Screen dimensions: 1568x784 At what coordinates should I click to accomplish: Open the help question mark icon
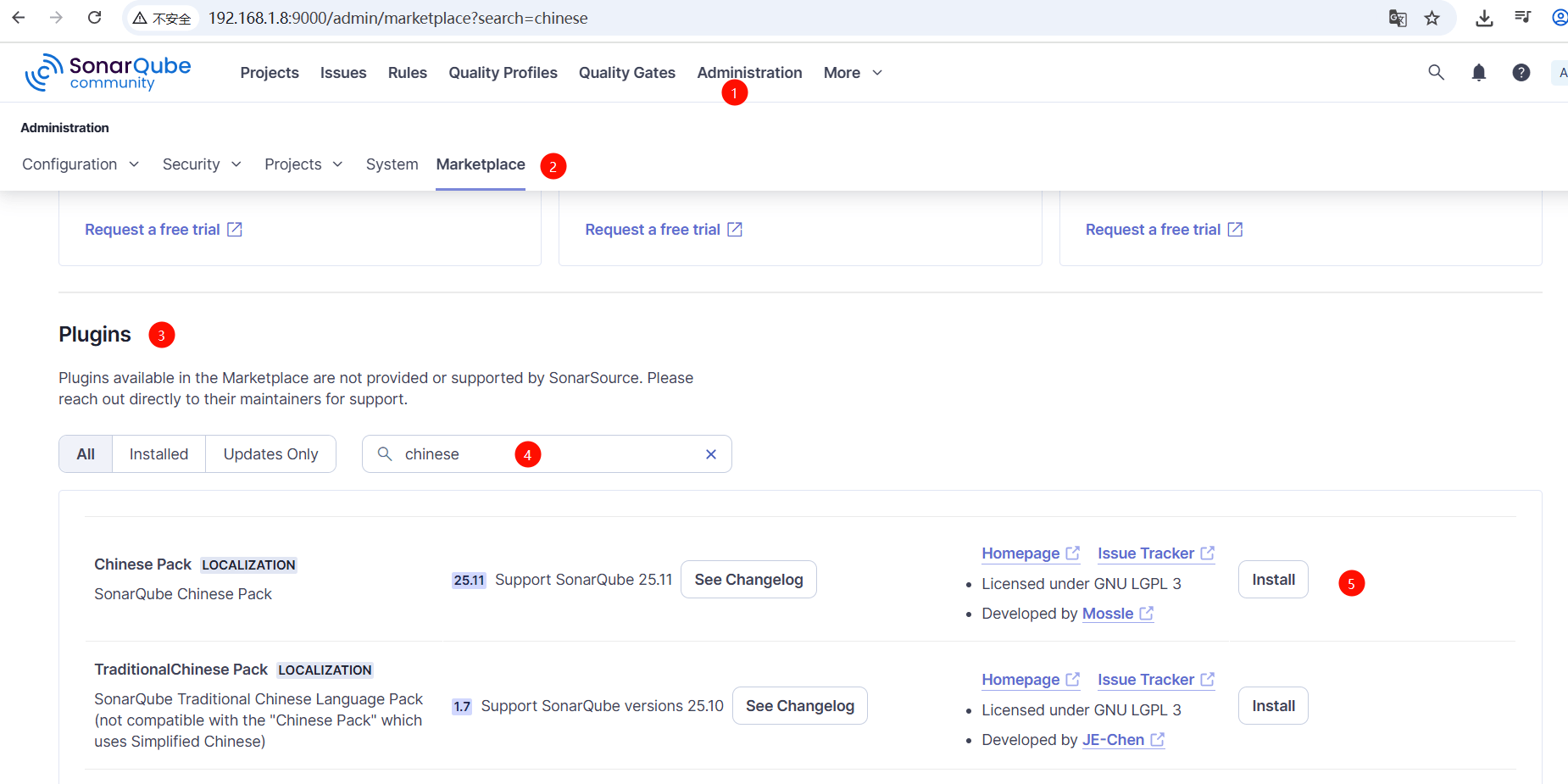(x=1521, y=73)
